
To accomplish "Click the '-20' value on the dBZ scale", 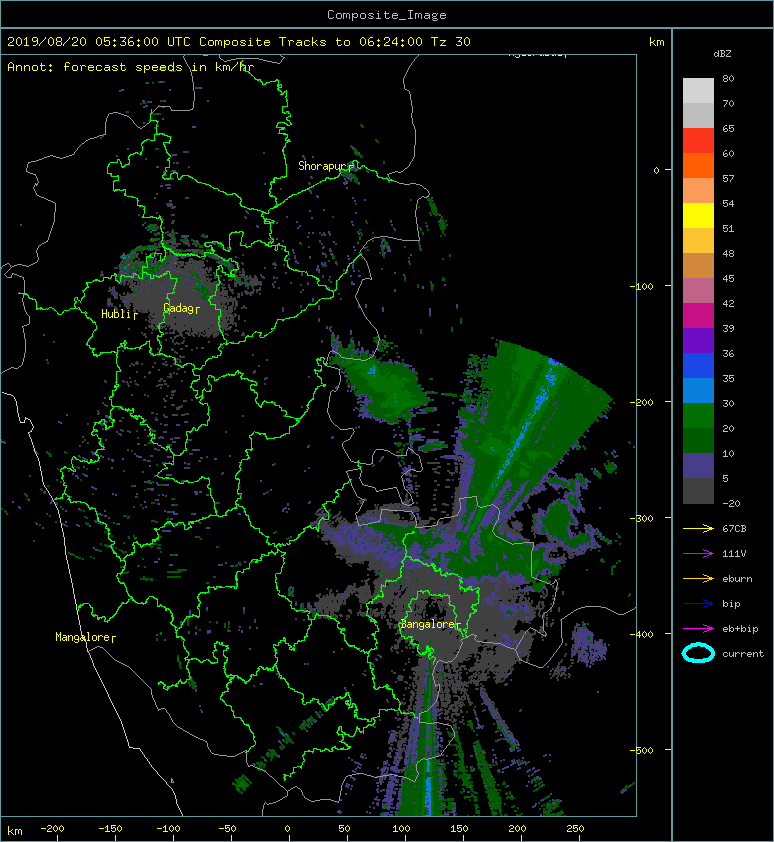I will pos(731,503).
